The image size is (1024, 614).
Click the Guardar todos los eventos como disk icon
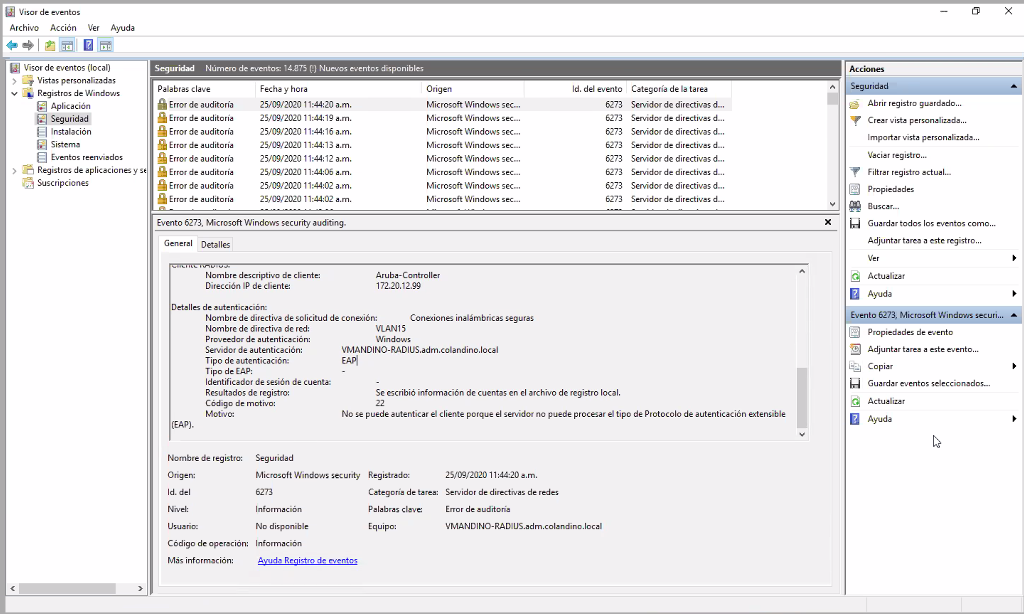click(x=855, y=223)
